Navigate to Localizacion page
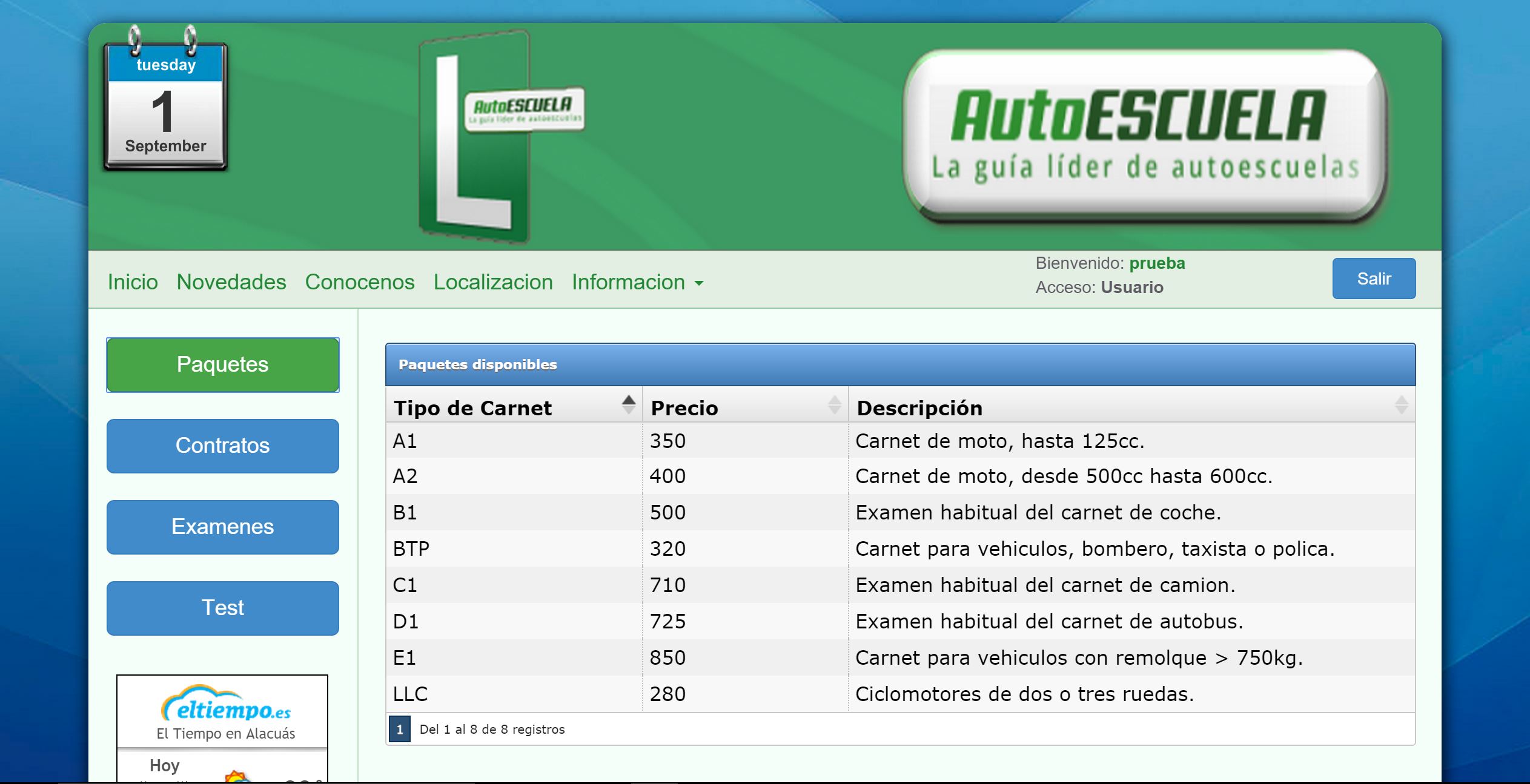Screen dimensions: 1530x784 click(493, 282)
